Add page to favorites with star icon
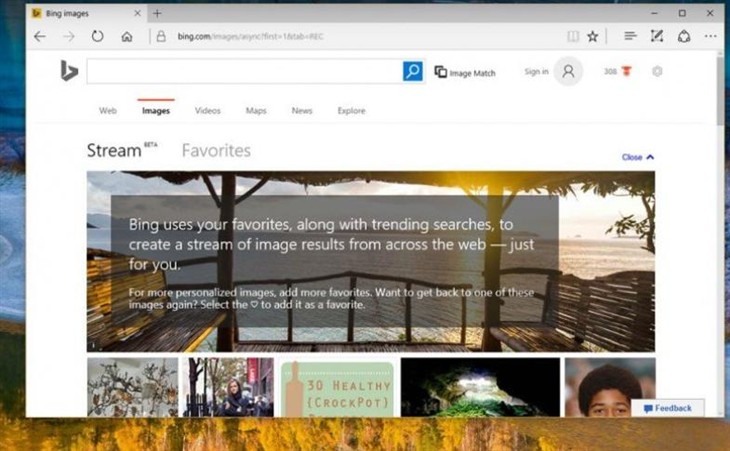730x451 pixels. [593, 36]
